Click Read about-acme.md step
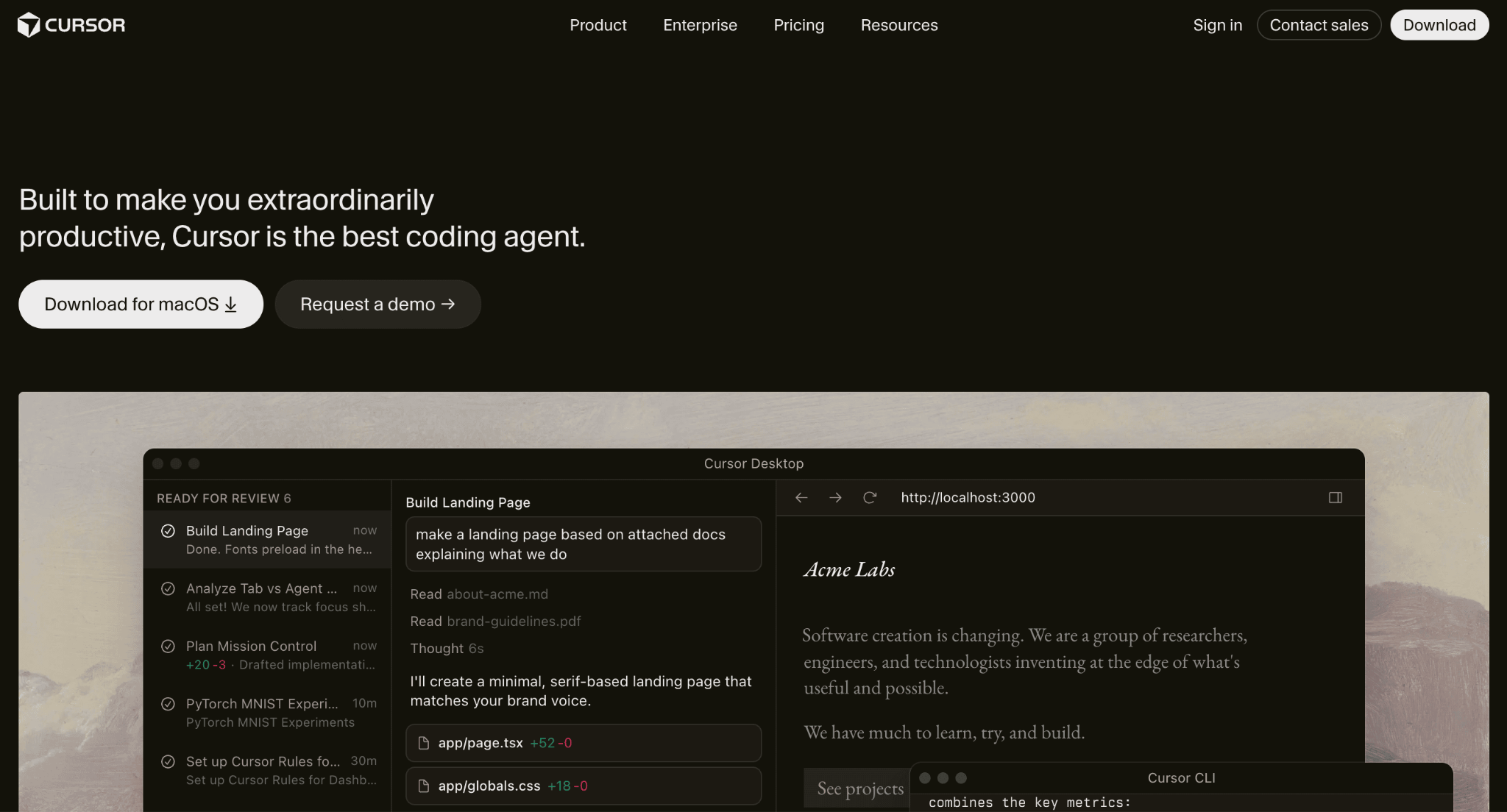The height and width of the screenshot is (812, 1507). 479,594
